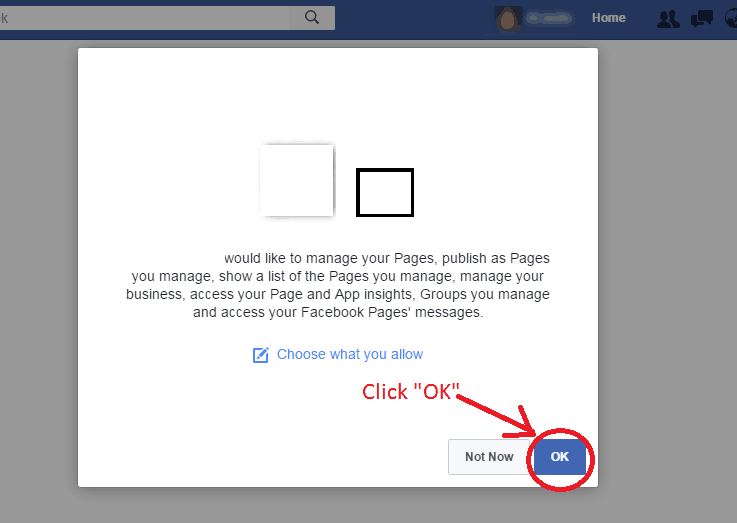
Task: Click the blank white area atop dialog
Action: point(338,94)
